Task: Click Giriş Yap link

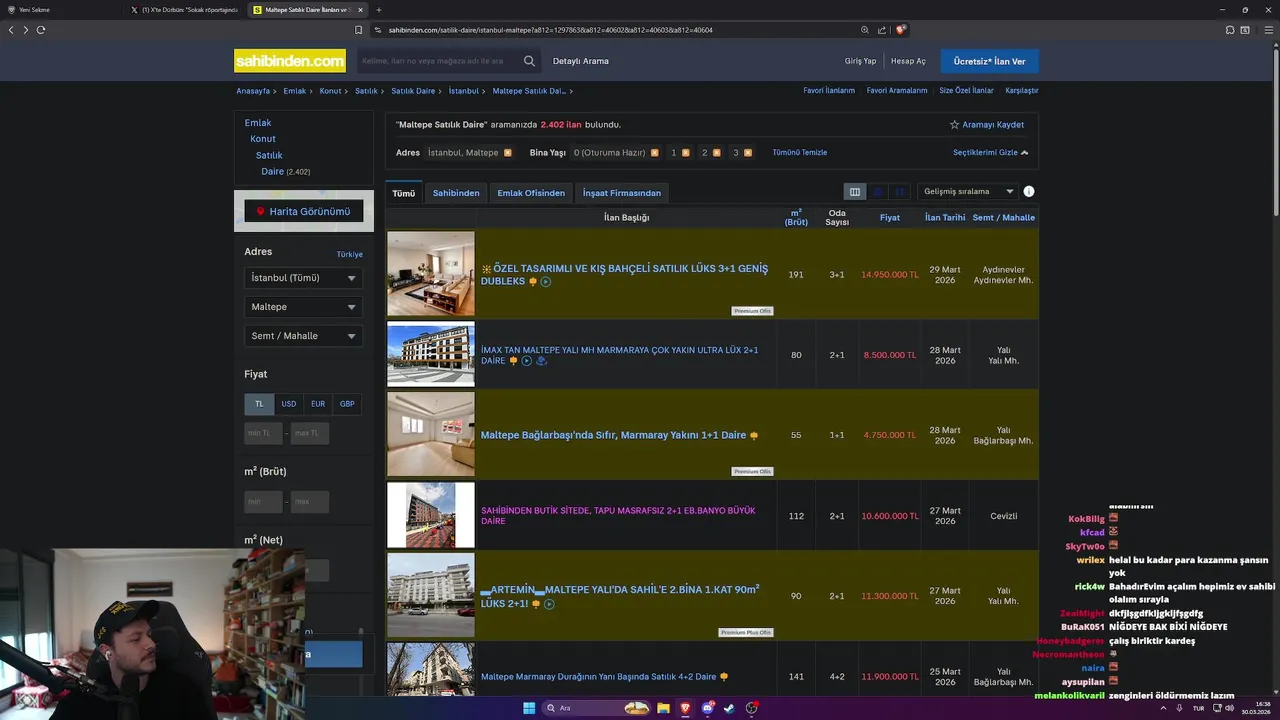Action: (x=860, y=61)
